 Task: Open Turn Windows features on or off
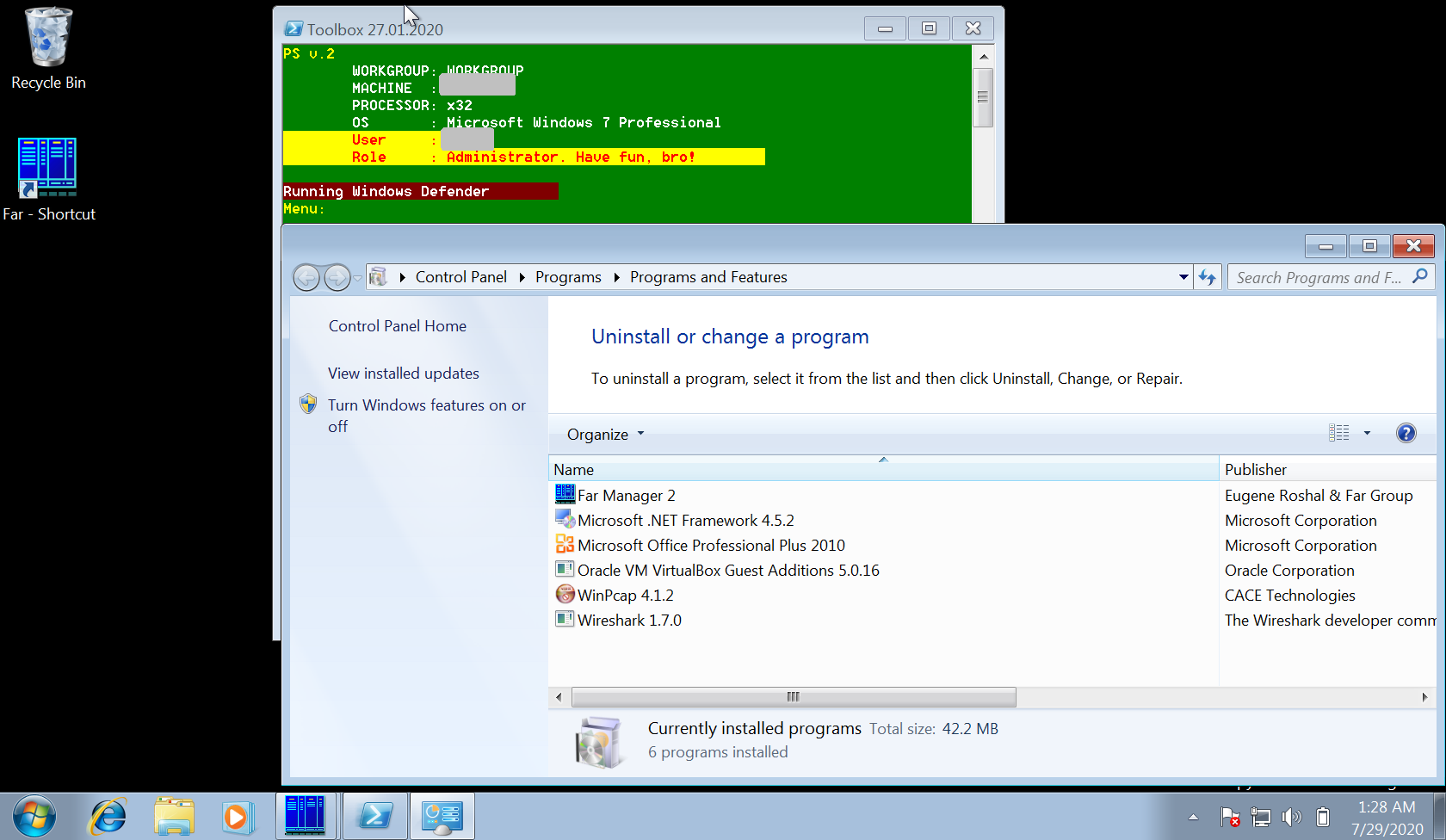pos(427,416)
